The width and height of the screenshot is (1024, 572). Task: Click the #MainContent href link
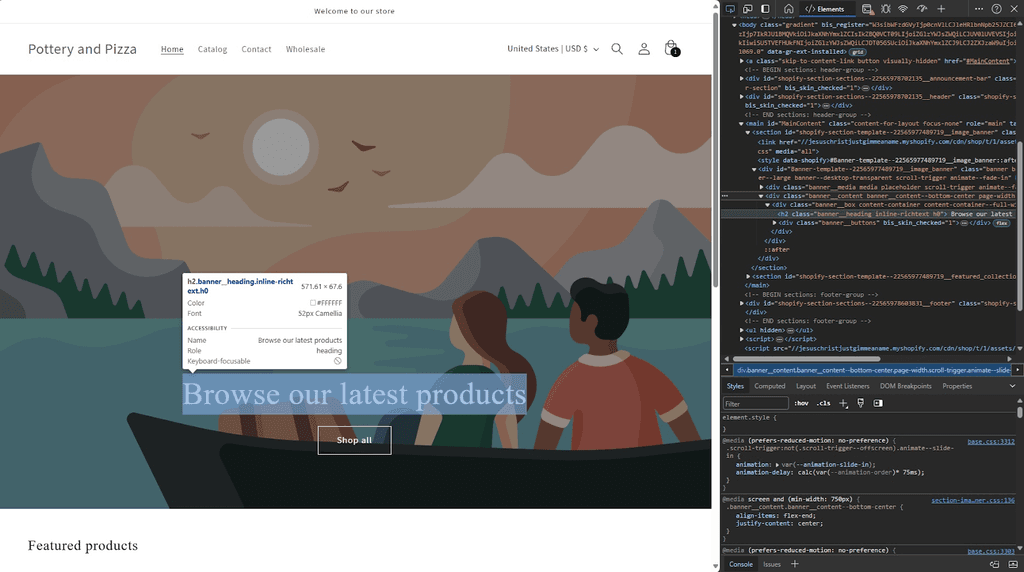[x=987, y=61]
